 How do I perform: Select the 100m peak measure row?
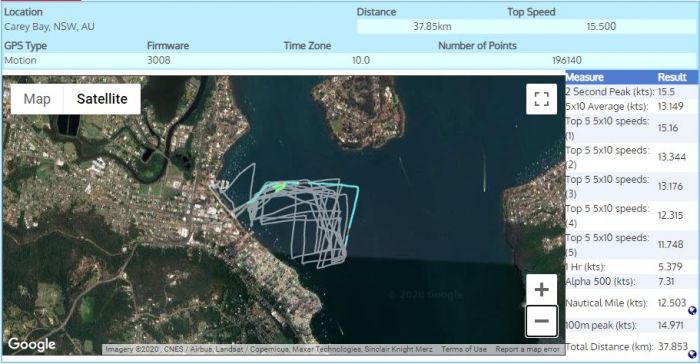click(631, 325)
